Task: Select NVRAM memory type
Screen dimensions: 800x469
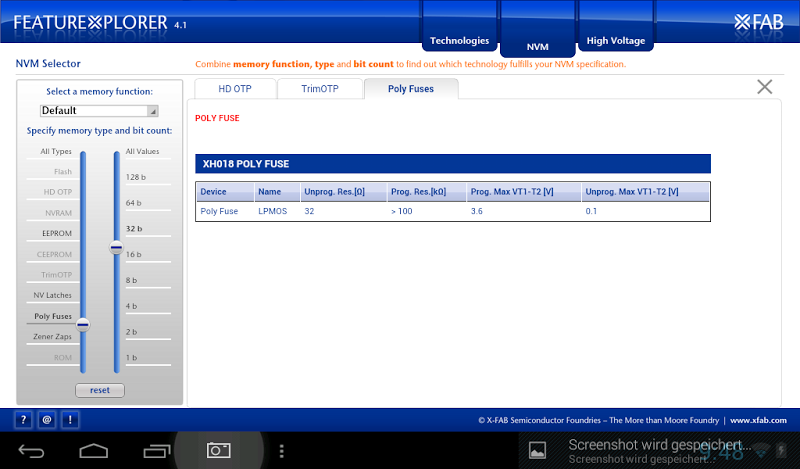Action: [58, 213]
